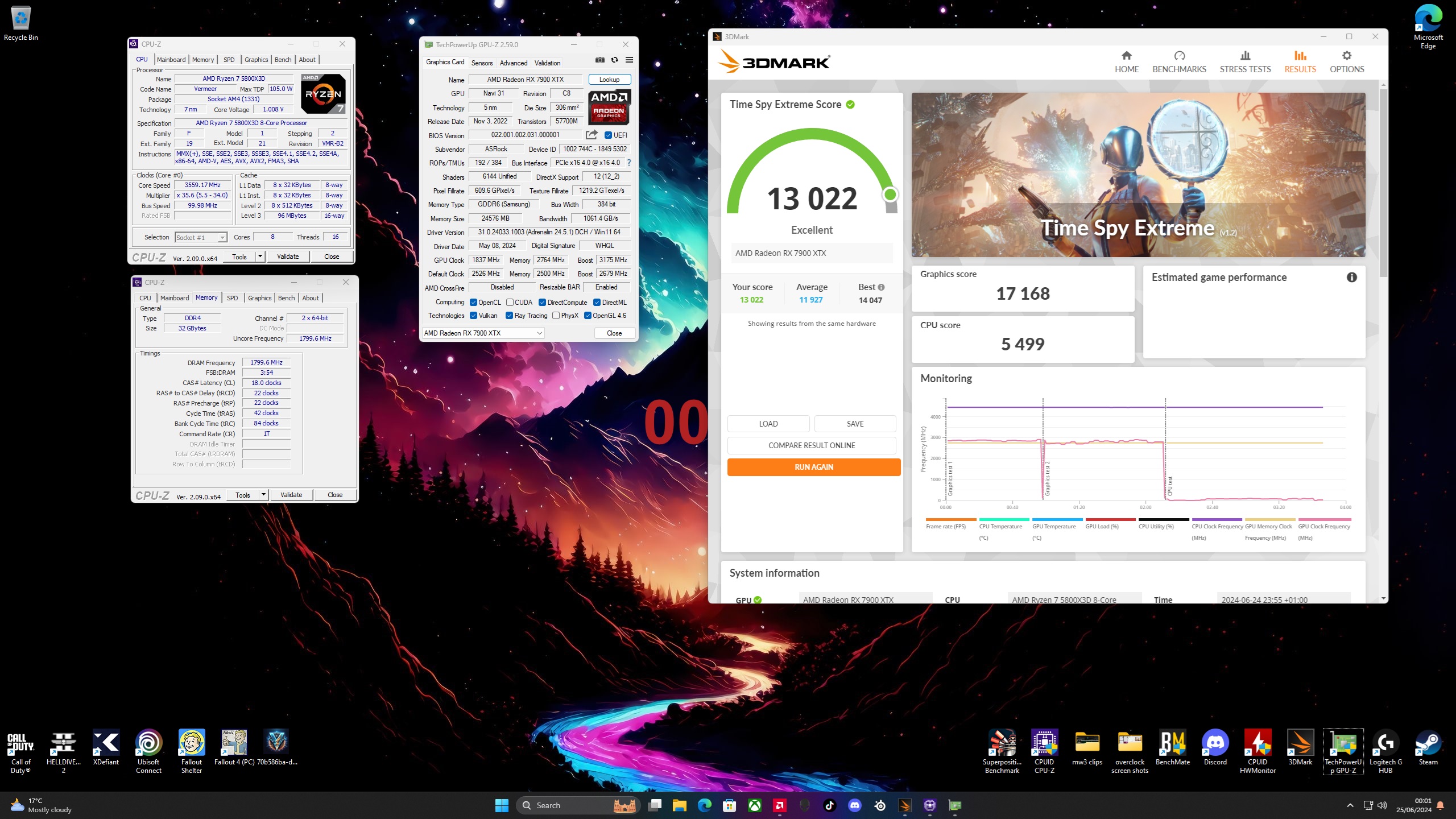Click the Estimated game performance info icon
1456x819 pixels.
[x=1351, y=277]
